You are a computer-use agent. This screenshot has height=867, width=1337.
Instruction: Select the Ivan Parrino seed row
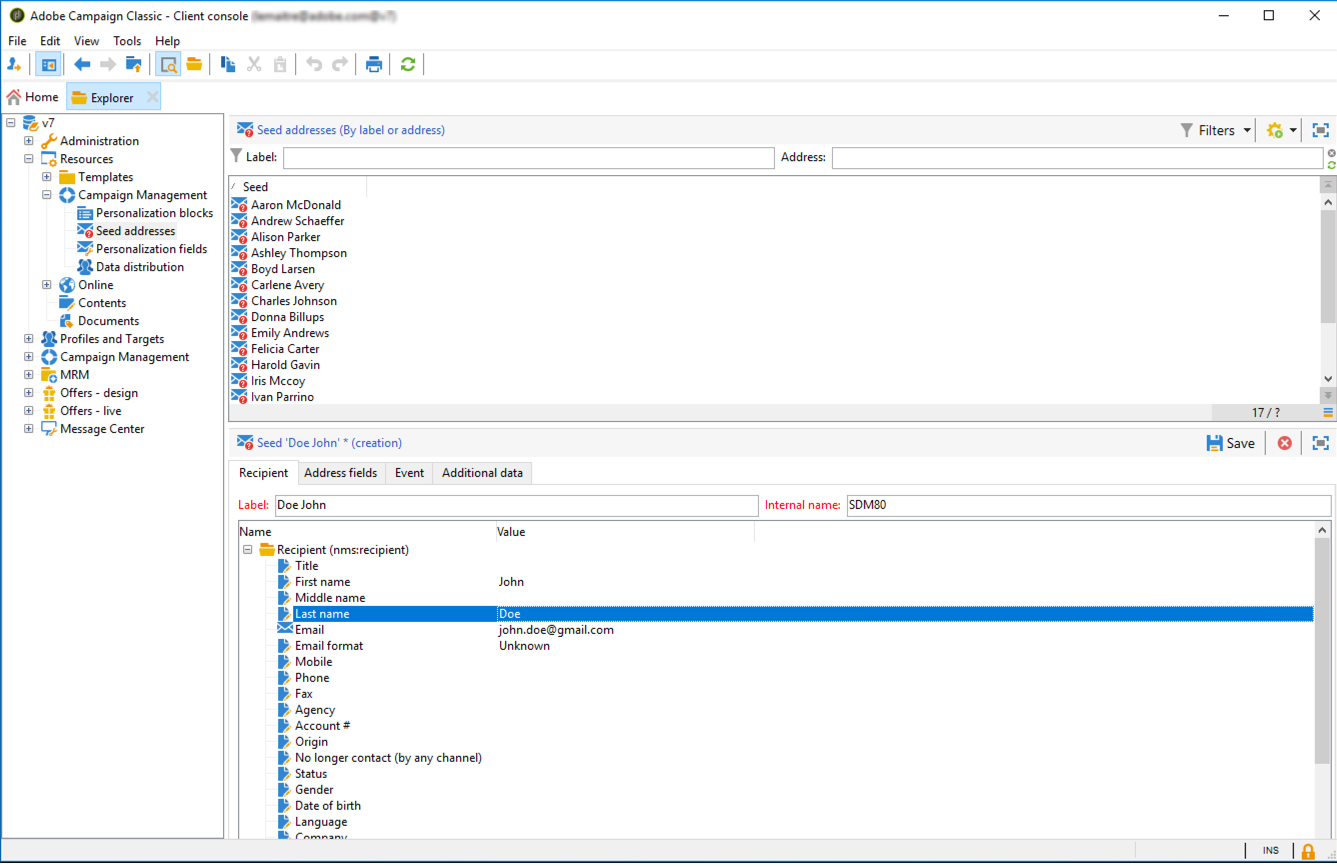282,397
